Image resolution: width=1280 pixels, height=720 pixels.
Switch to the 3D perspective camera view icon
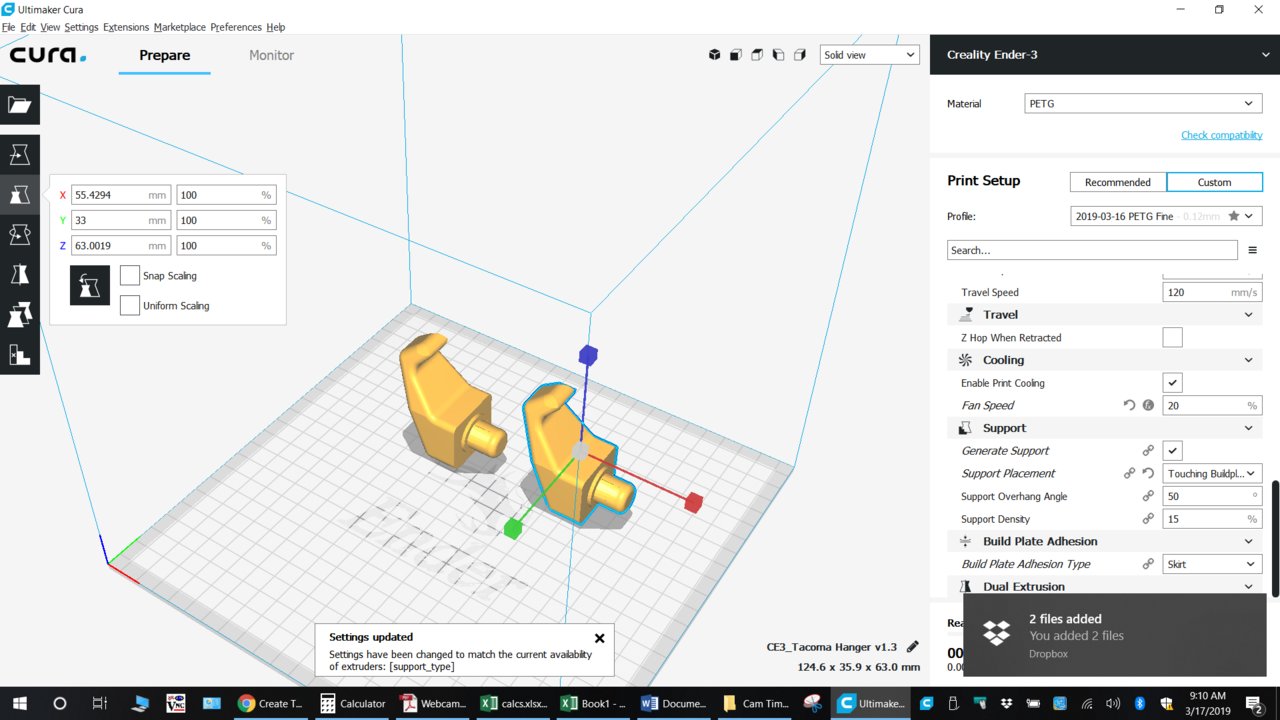714,55
